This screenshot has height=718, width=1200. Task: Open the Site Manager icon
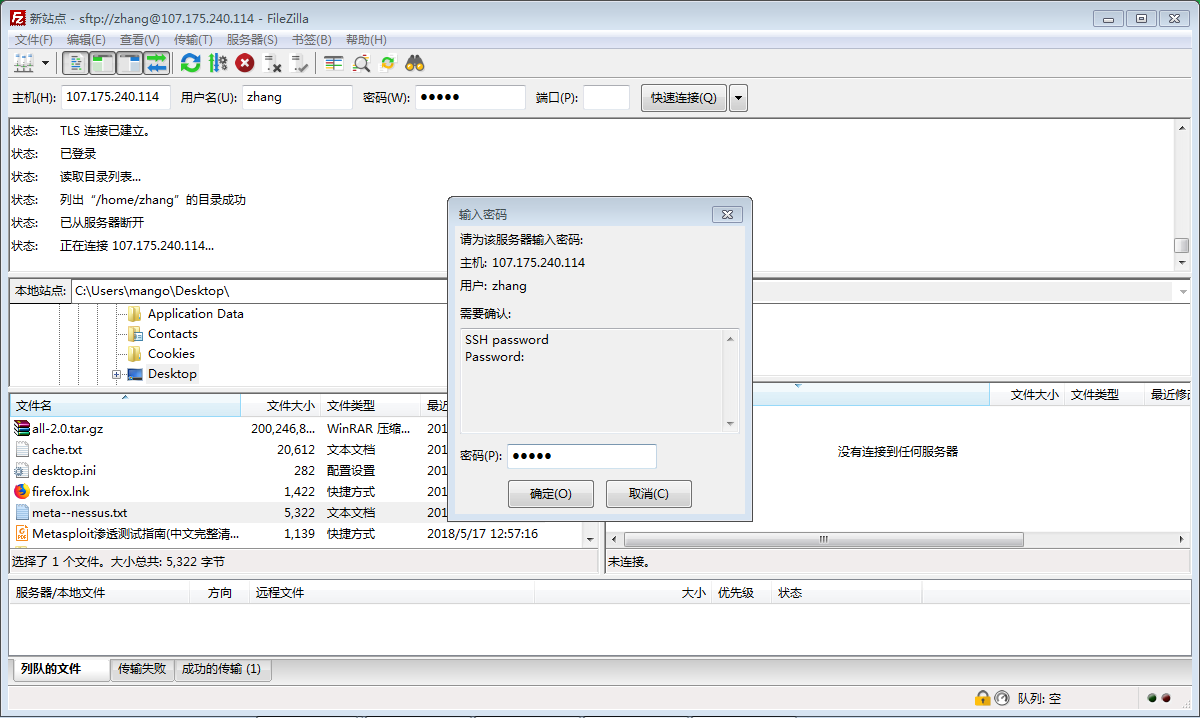click(x=23, y=63)
